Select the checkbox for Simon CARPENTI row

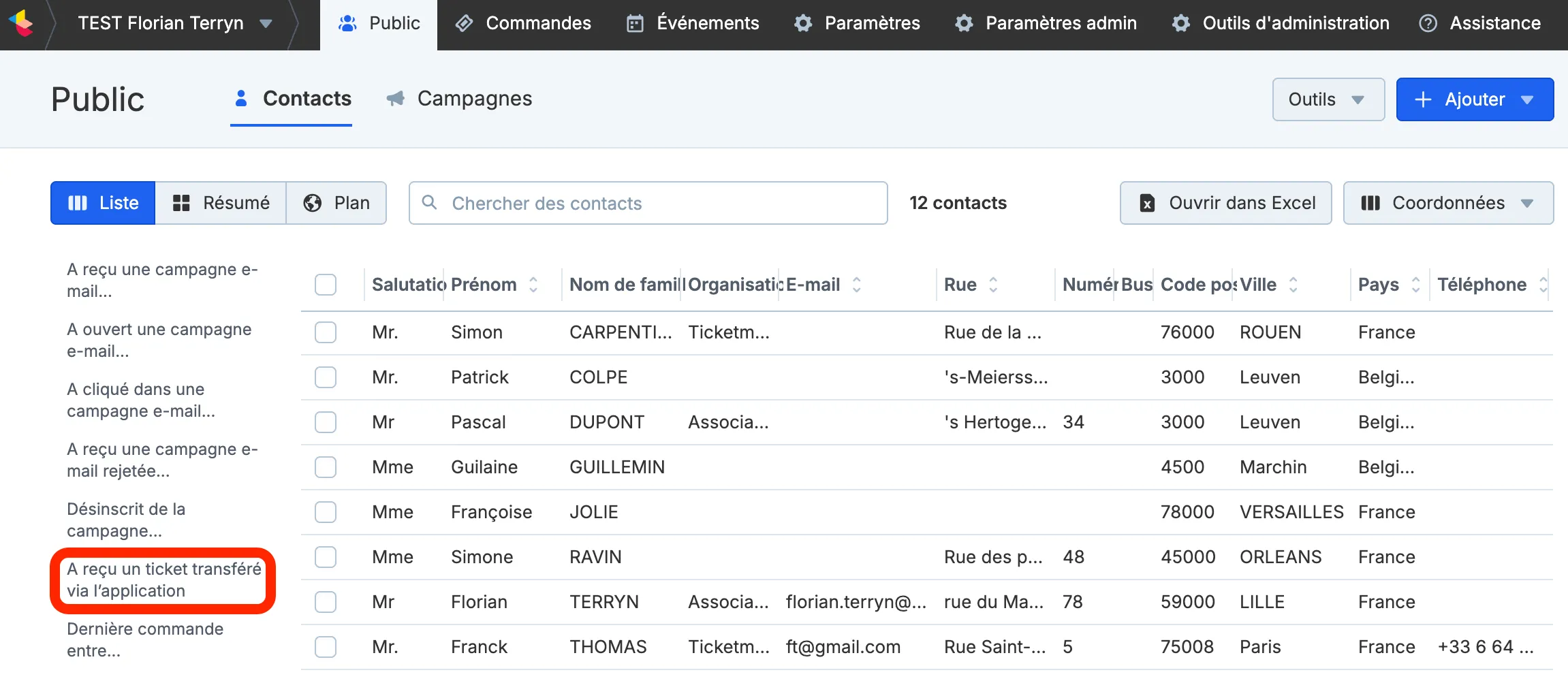[x=326, y=332]
